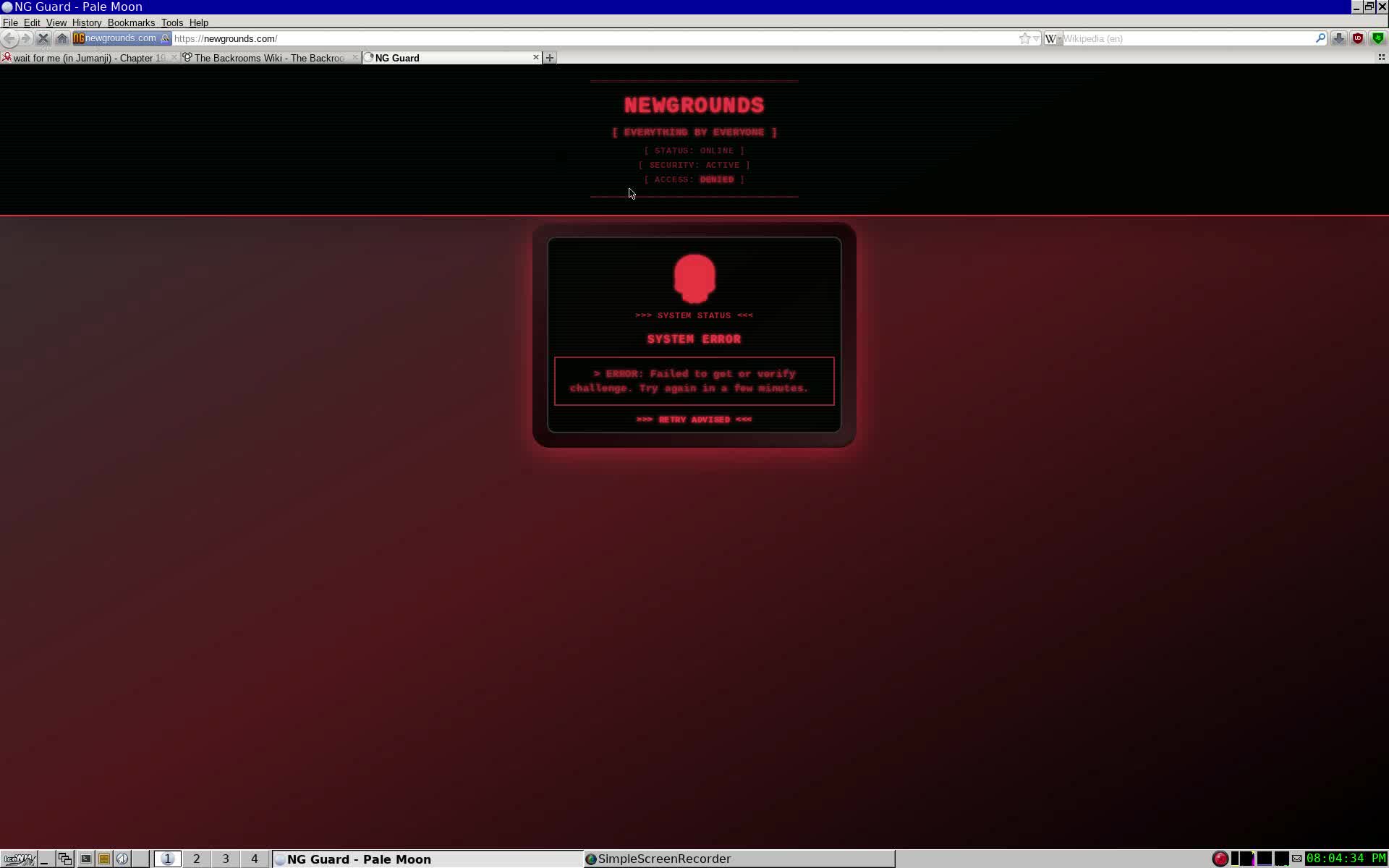Screen dimensions: 1389x868
Task: Switch to 'wait for me (in Jumanji)' tab
Action: pos(90,58)
